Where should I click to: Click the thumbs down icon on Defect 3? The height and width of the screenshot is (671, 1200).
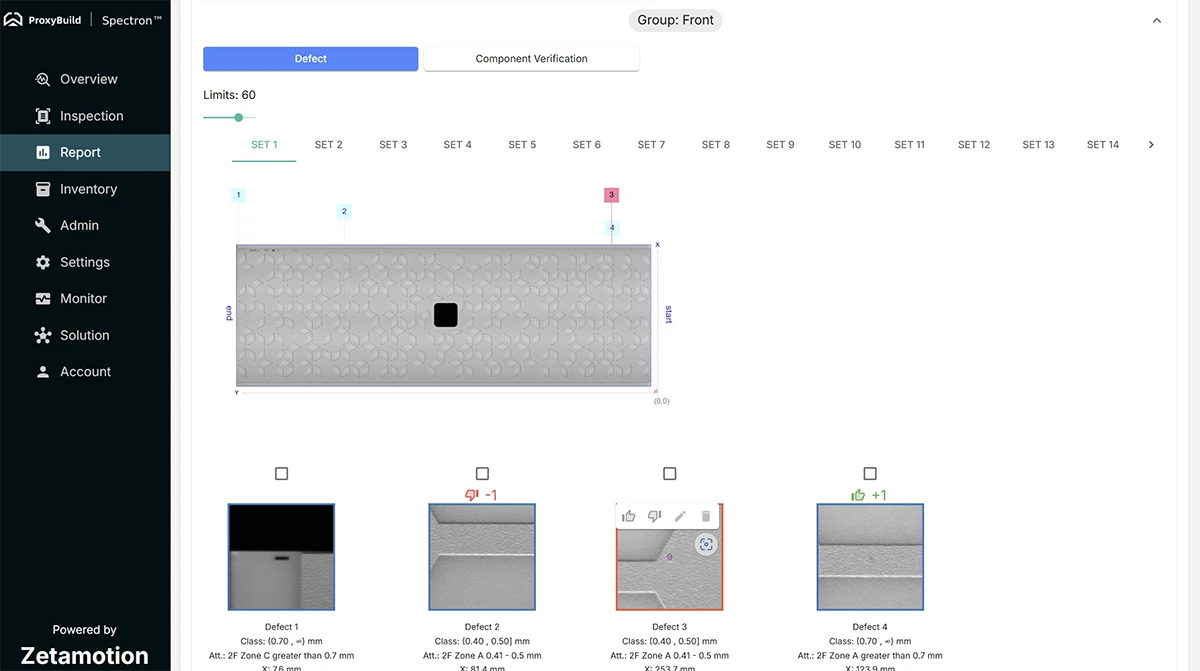(x=655, y=516)
